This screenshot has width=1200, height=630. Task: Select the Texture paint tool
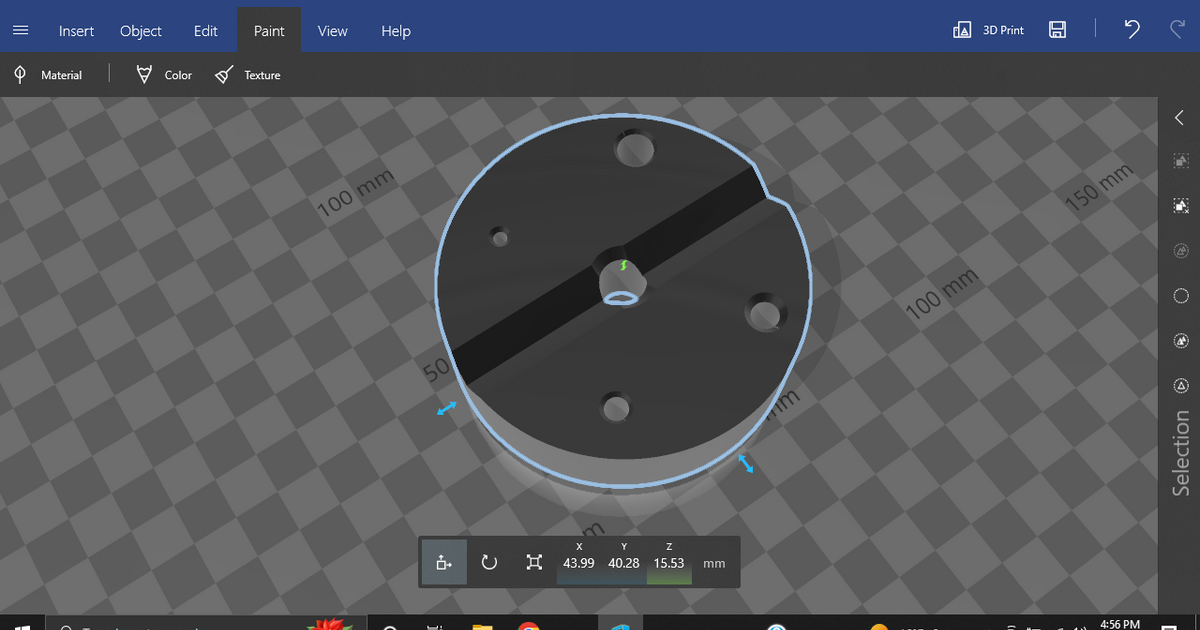coord(248,75)
